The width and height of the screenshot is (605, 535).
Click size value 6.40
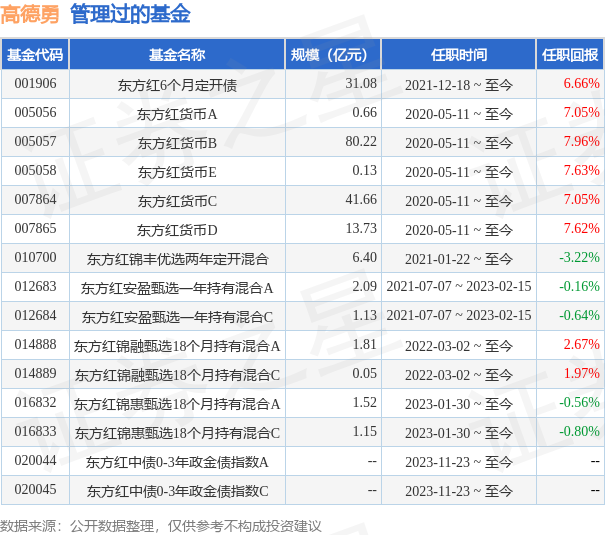[x=364, y=258]
